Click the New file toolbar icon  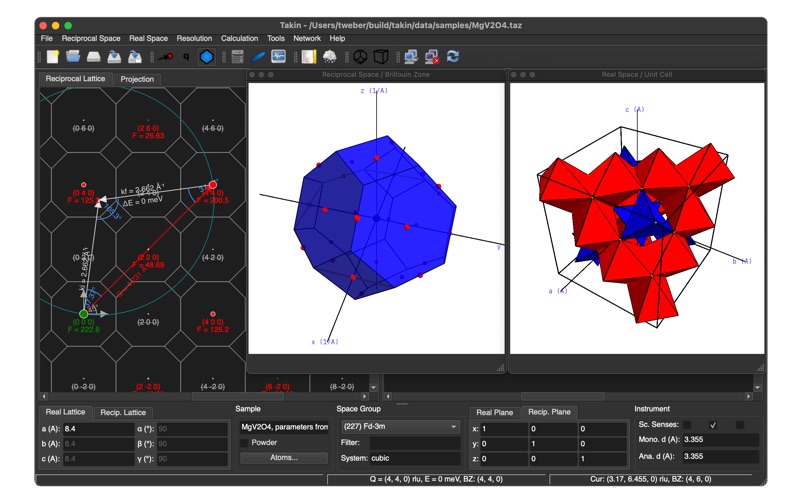coord(53,57)
